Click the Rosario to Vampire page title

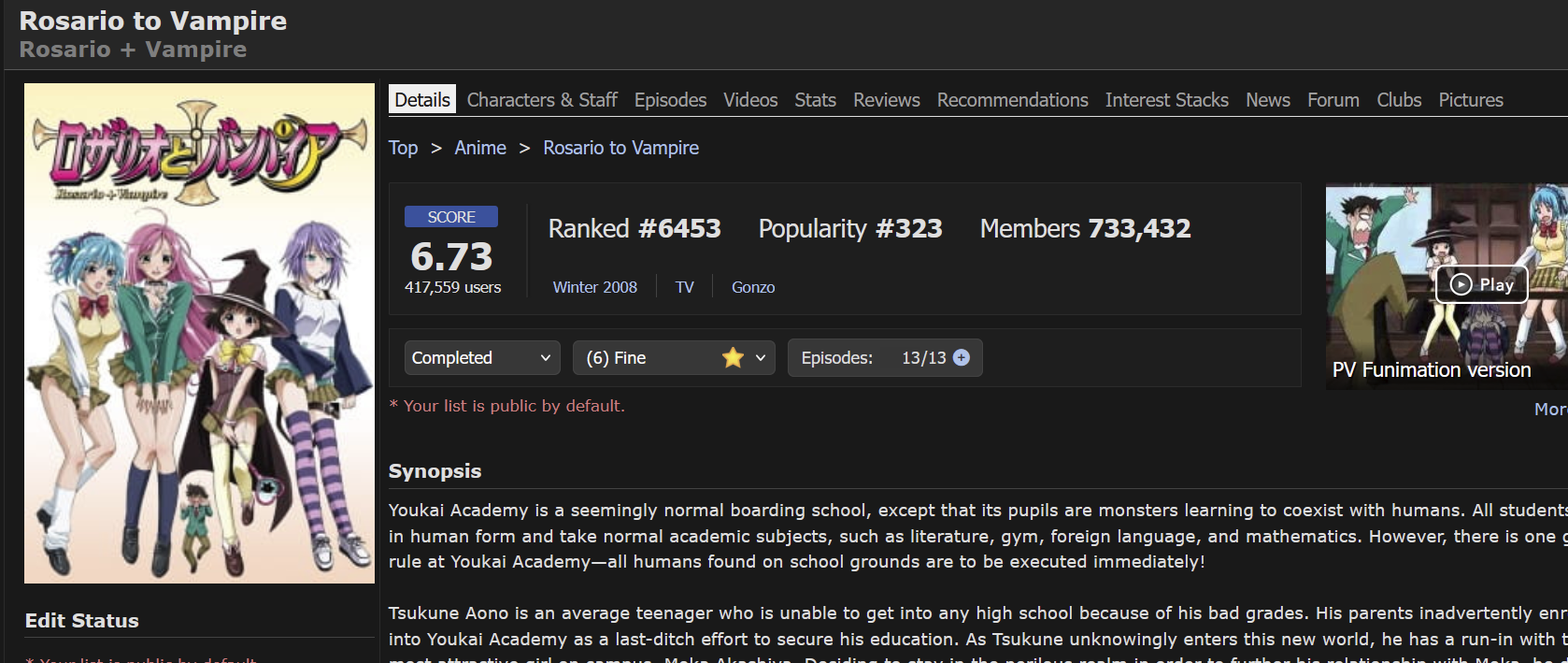pos(153,21)
